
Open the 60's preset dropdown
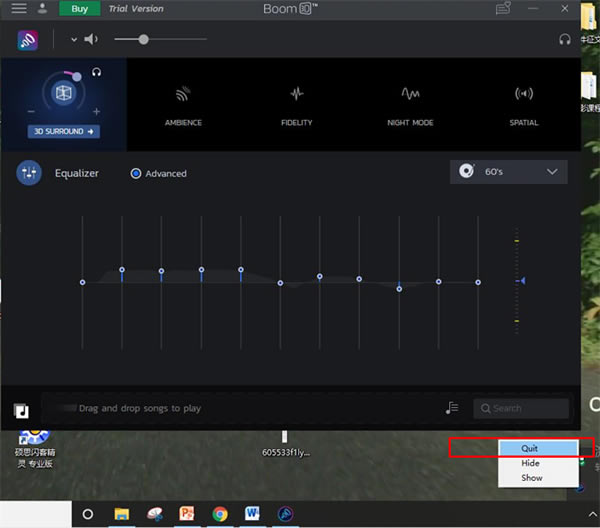tap(508, 172)
